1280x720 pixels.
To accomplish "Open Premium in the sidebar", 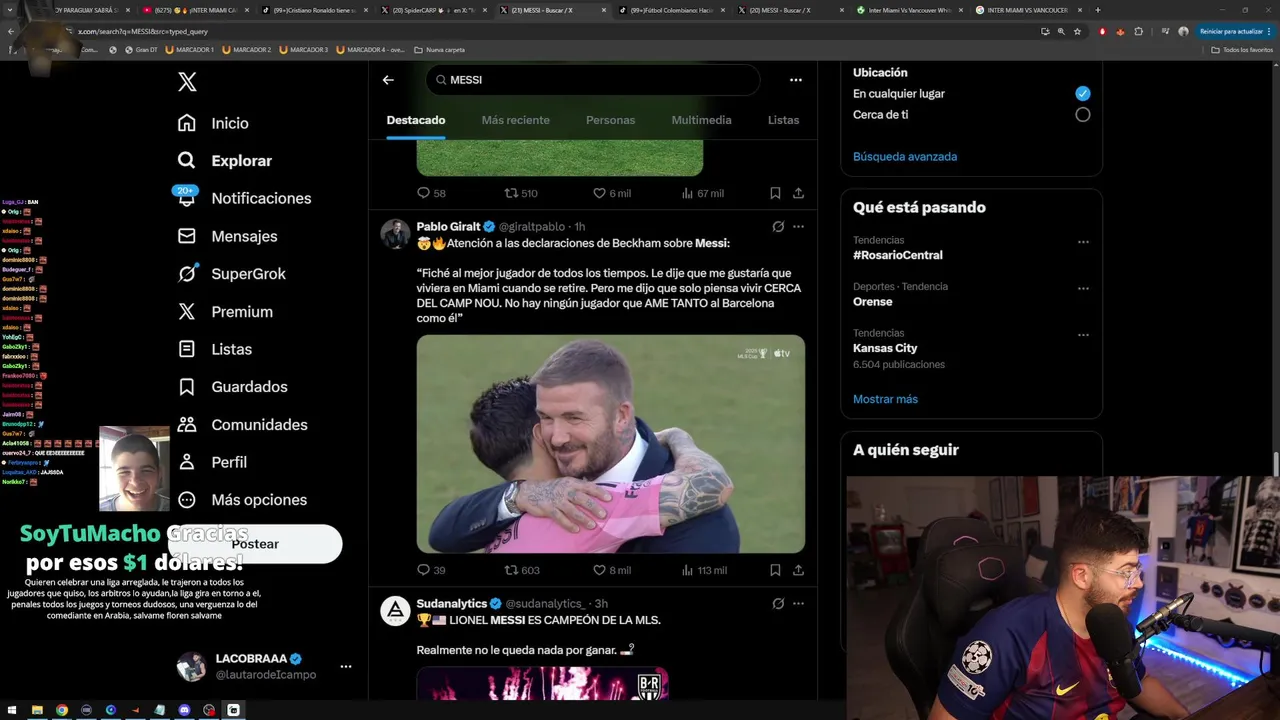I will 225,311.
